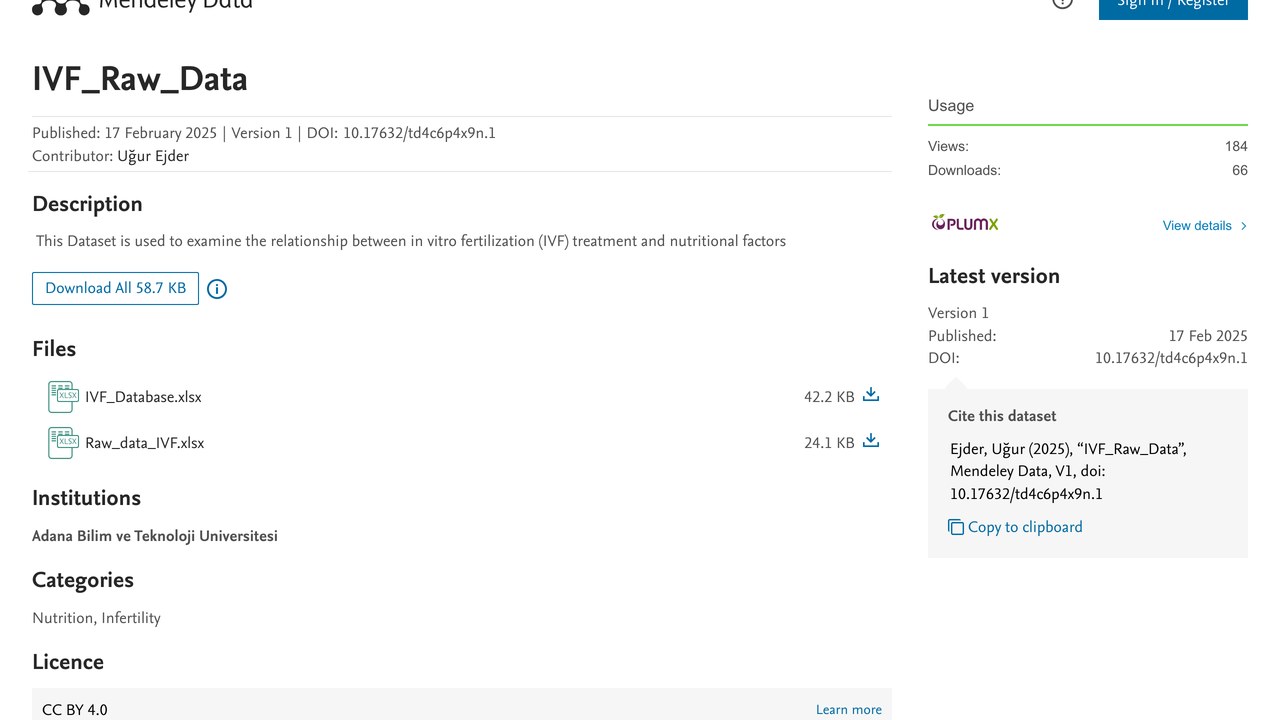1280x720 pixels.
Task: Click the copy icon next to Copy to clipboard
Action: point(956,527)
